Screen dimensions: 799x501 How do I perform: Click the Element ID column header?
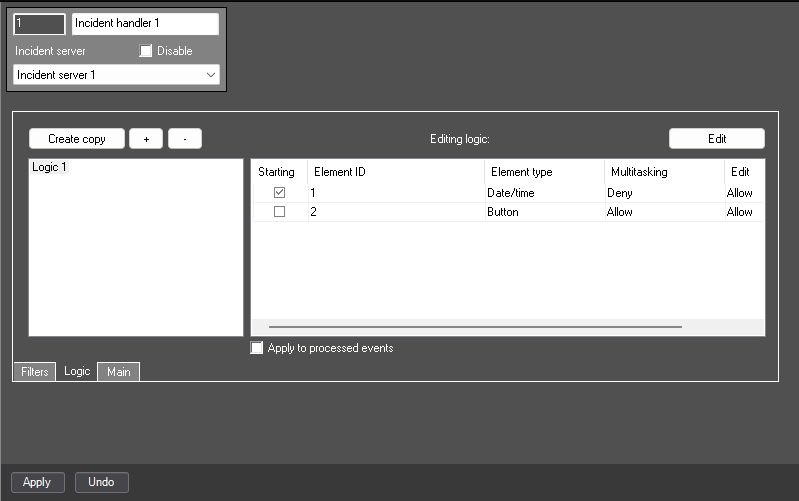click(396, 172)
